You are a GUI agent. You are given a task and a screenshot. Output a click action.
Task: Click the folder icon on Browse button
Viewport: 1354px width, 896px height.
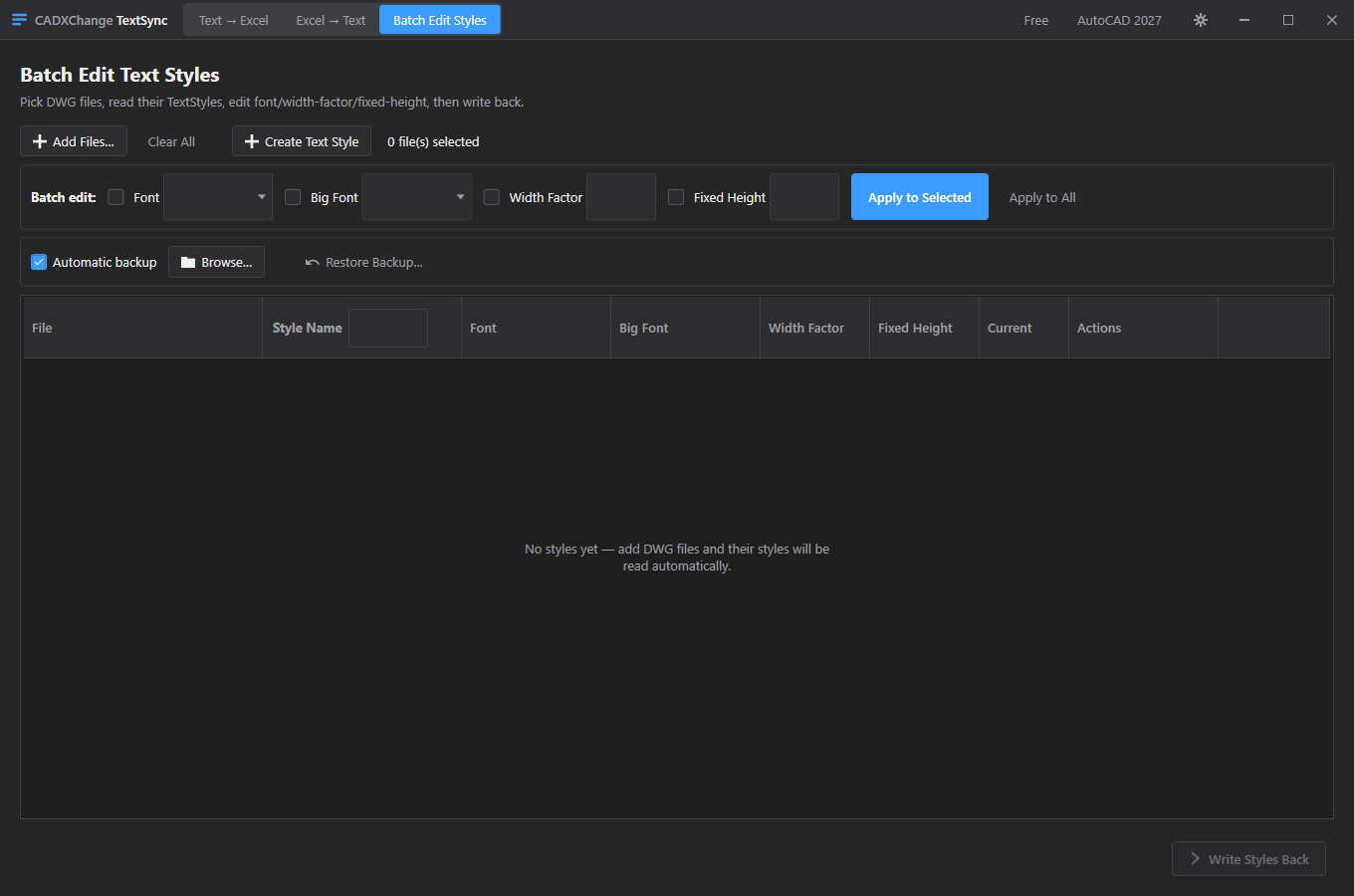point(188,263)
